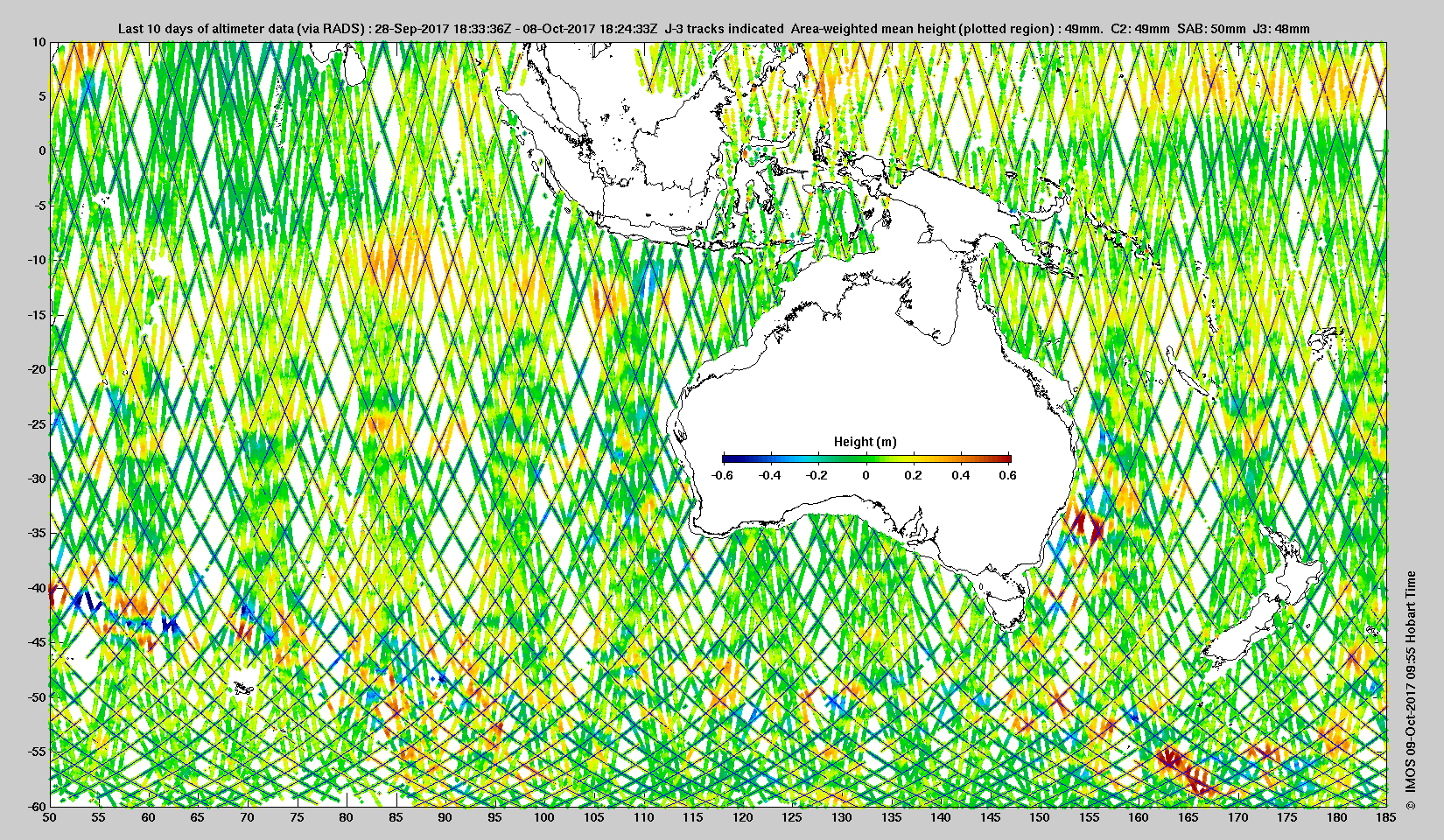Viewport: 1444px width, 840px height.
Task: Click longitude axis label '60'
Action: pyautogui.click(x=149, y=817)
